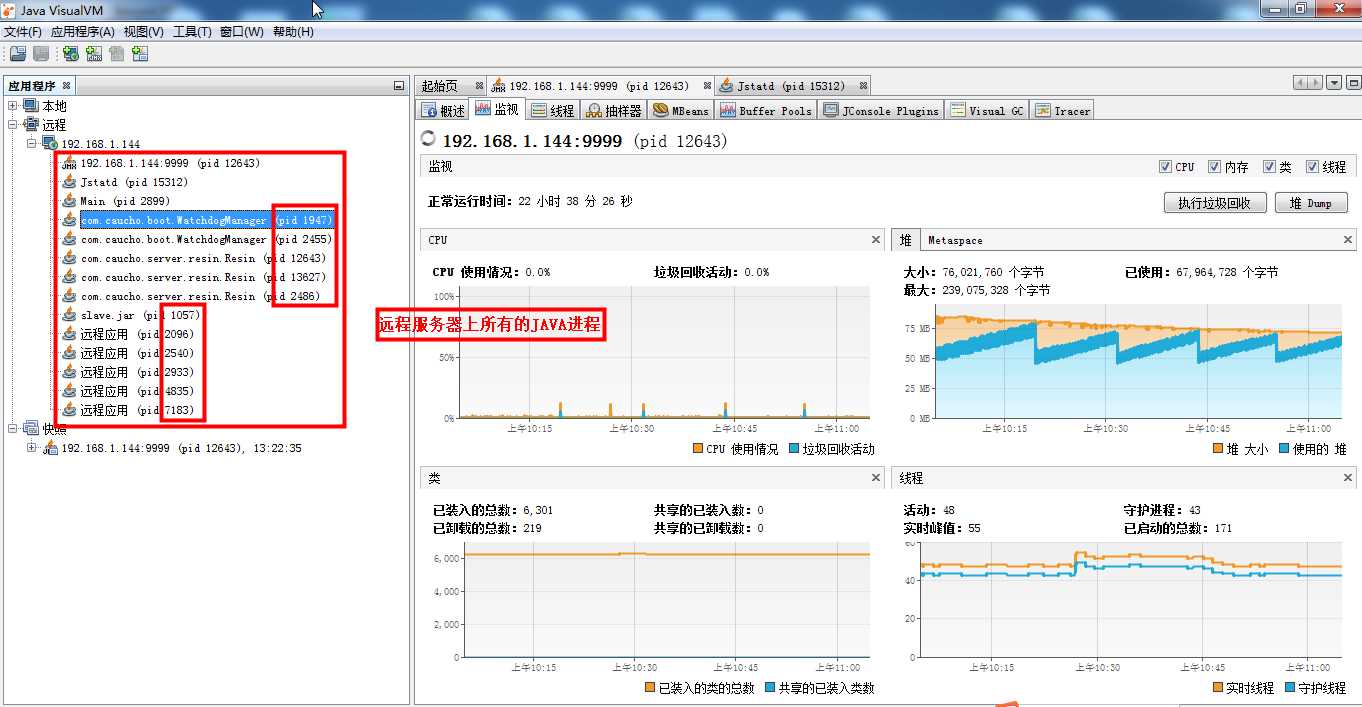Minimize the 应用程序 panel
Image resolution: width=1362 pixels, height=707 pixels.
tap(399, 86)
